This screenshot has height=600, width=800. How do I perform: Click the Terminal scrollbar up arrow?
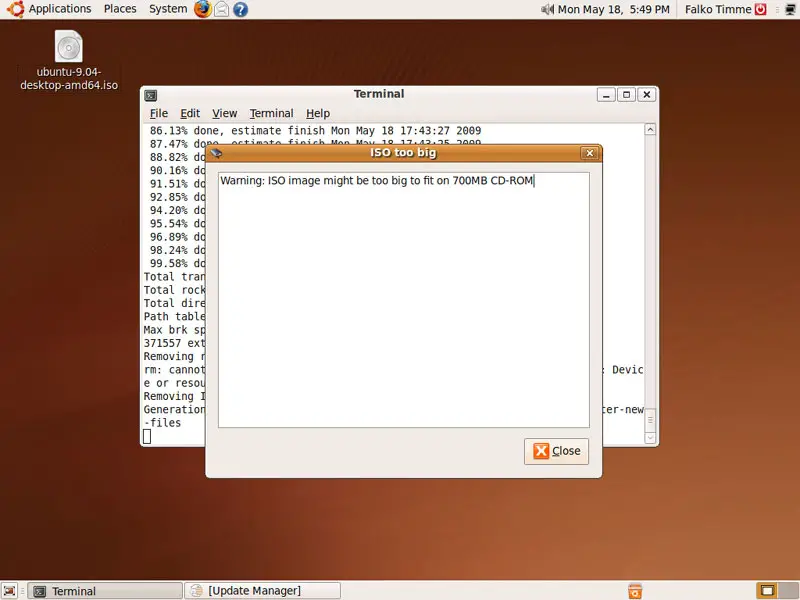650,130
